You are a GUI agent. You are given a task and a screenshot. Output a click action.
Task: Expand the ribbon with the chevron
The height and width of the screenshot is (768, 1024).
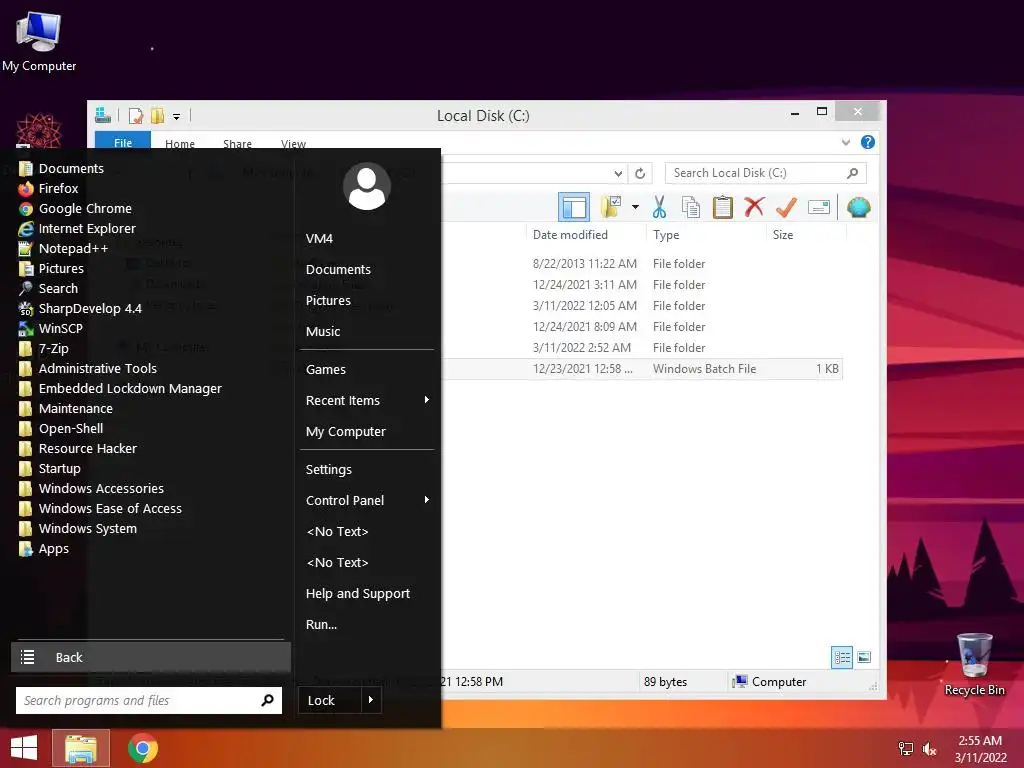tap(846, 142)
